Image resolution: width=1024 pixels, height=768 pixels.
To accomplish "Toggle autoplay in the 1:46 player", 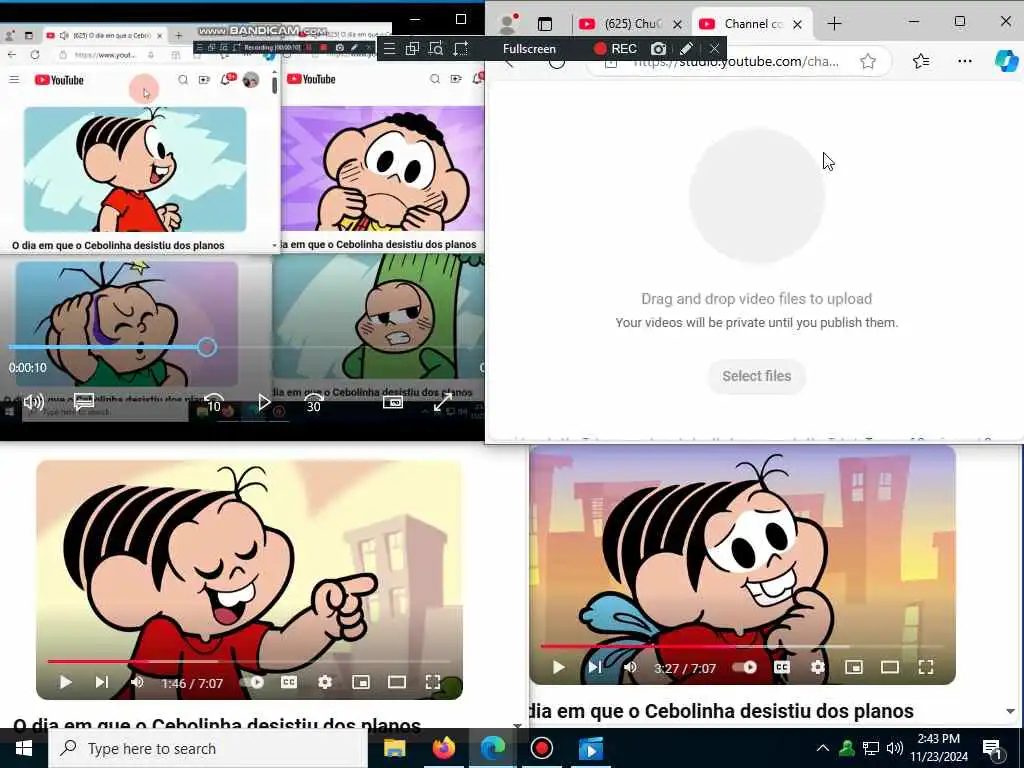I will 252,682.
